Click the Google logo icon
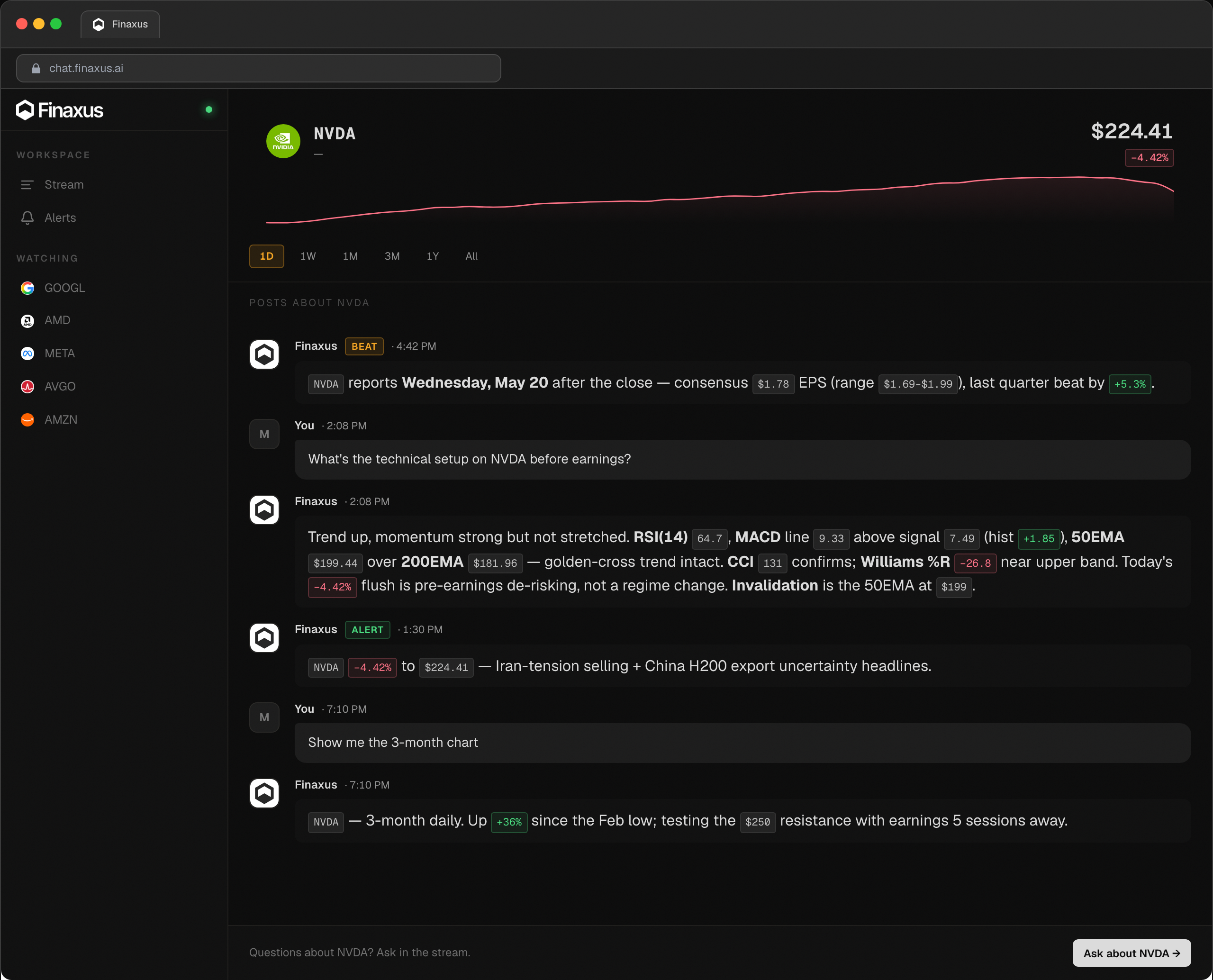Image resolution: width=1213 pixels, height=980 pixels. click(27, 288)
